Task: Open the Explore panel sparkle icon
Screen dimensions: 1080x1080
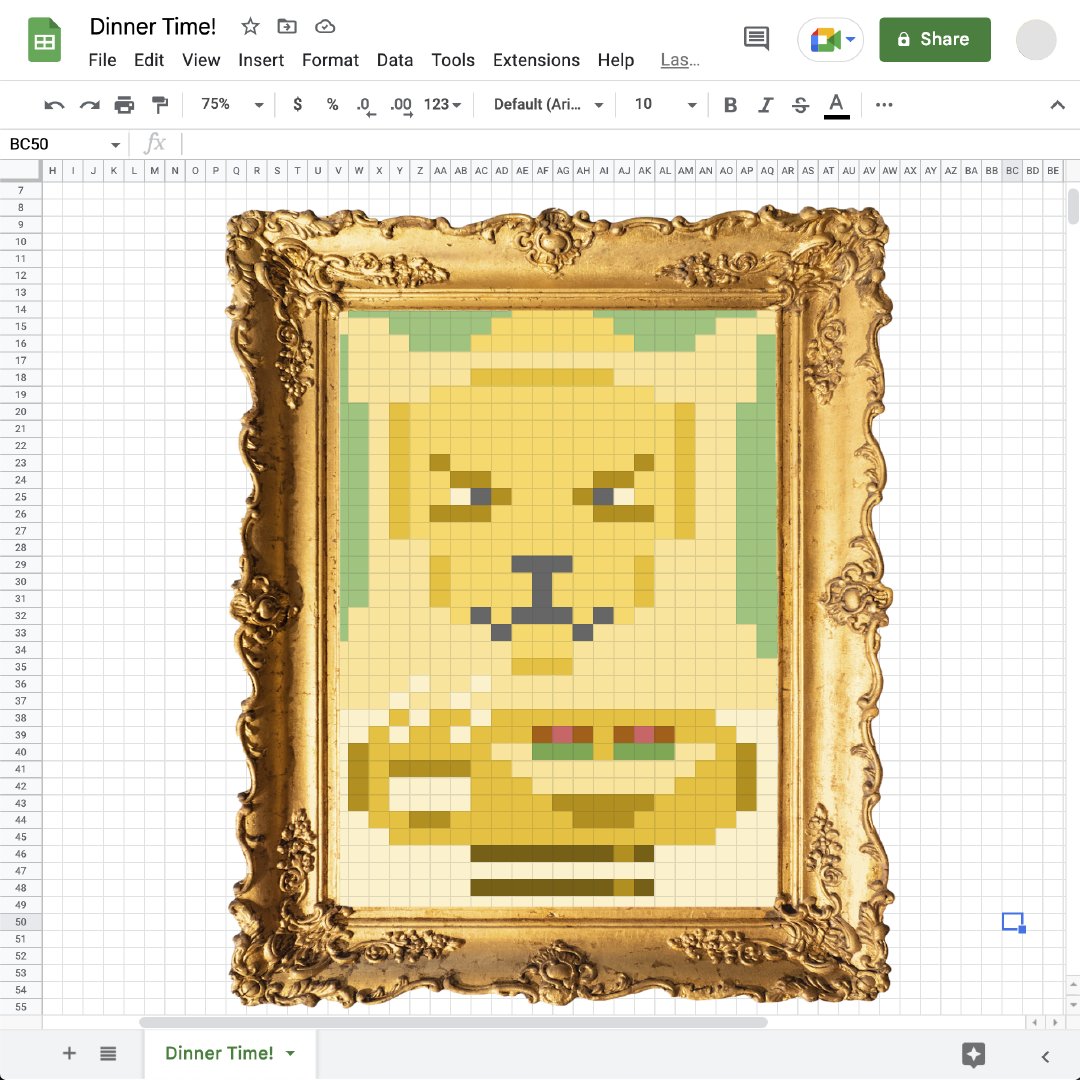Action: (973, 1052)
